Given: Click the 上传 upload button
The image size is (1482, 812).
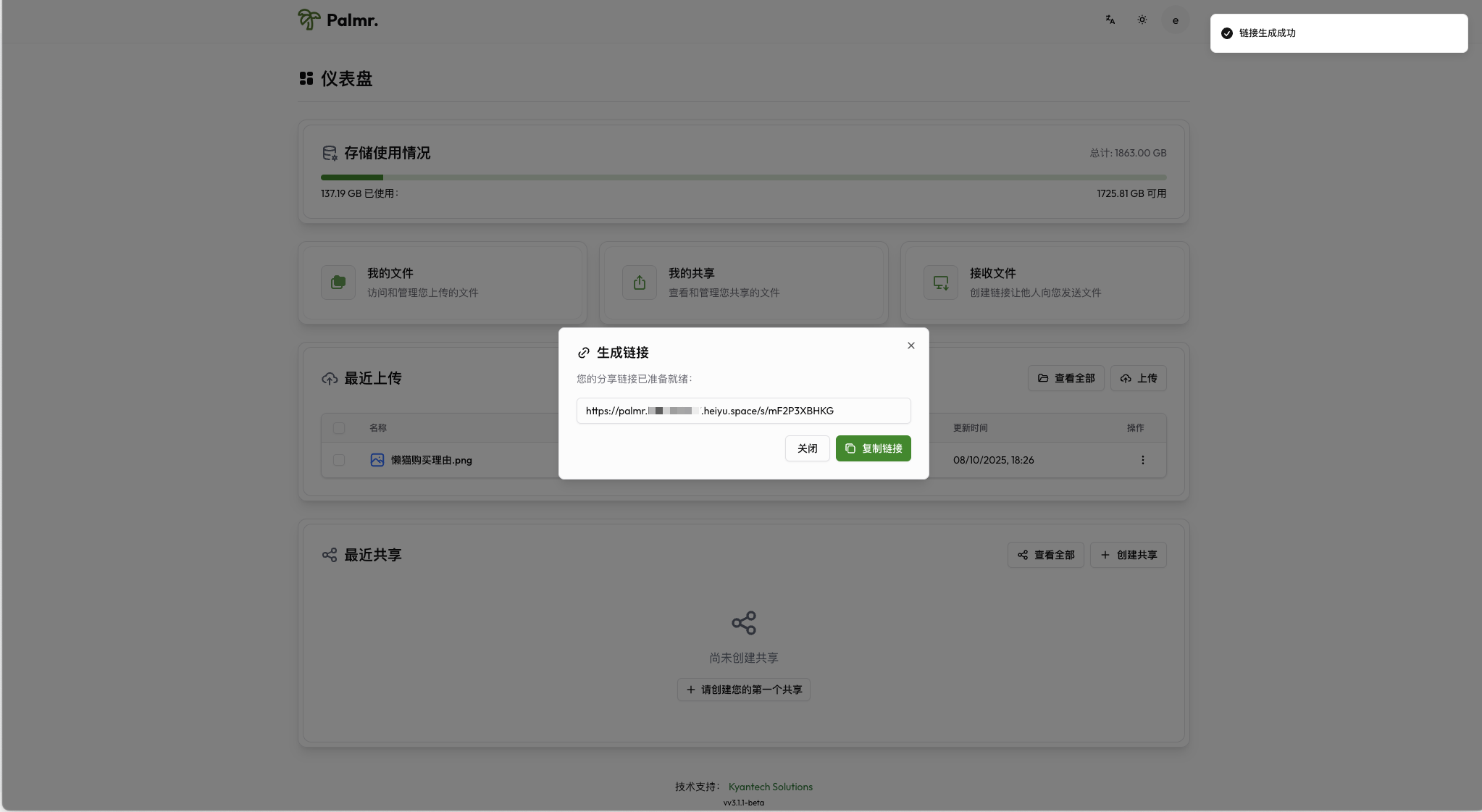Looking at the screenshot, I should pyautogui.click(x=1139, y=378).
